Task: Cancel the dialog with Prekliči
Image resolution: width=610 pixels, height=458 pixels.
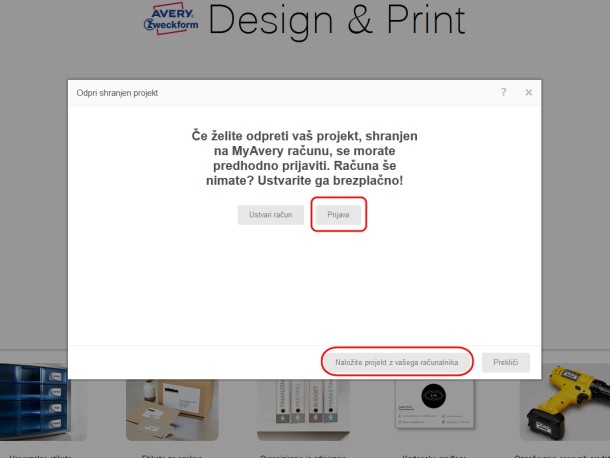Action: (x=506, y=362)
